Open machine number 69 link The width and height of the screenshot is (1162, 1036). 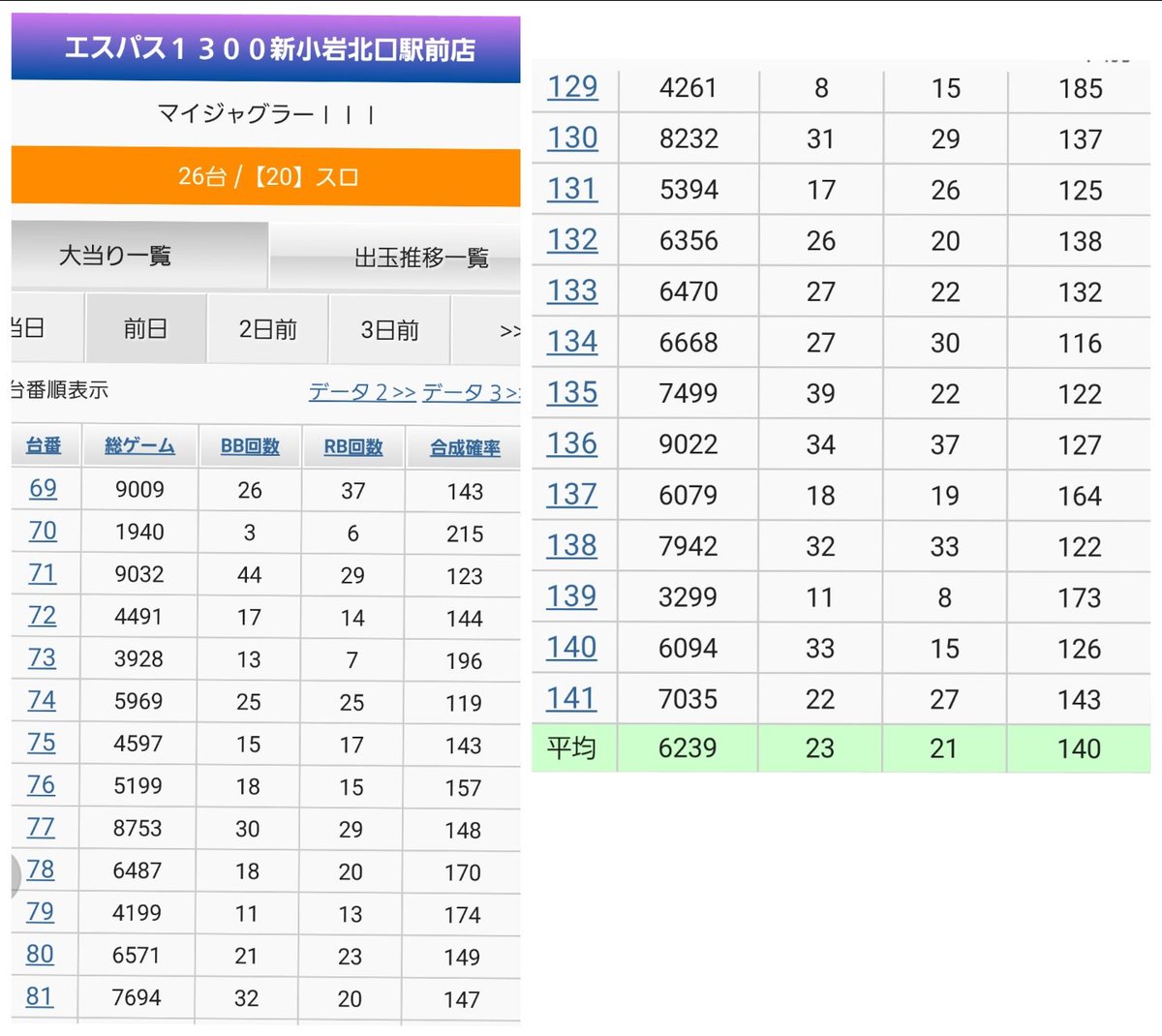(43, 488)
